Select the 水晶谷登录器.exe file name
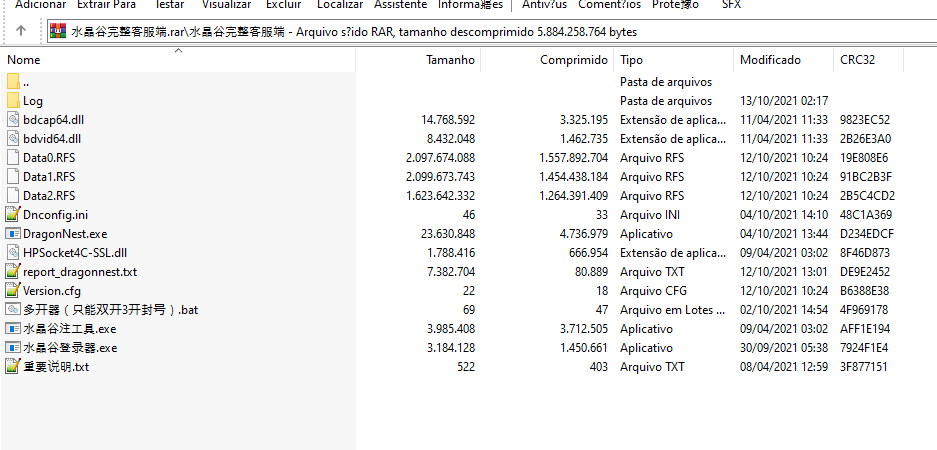The image size is (937, 450). coord(70,348)
